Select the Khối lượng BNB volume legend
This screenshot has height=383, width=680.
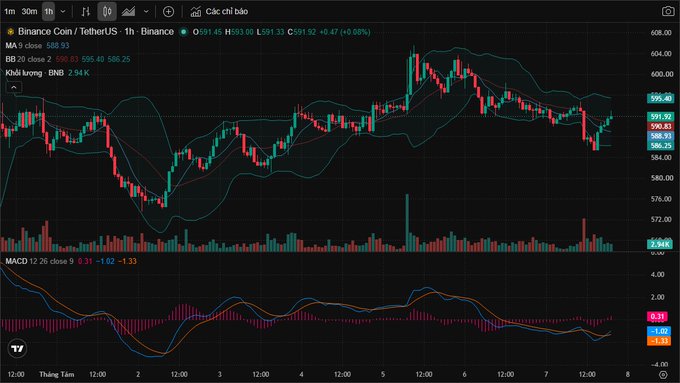(34, 73)
